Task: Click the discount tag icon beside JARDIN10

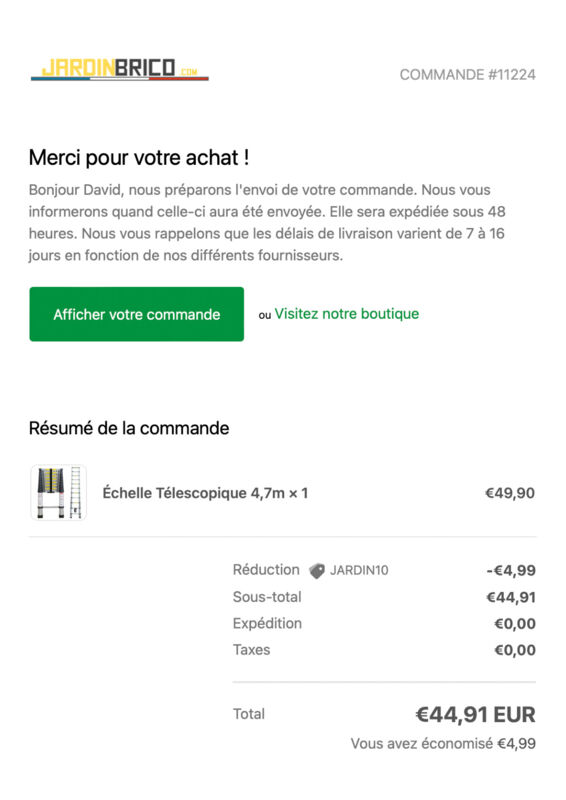Action: 317,570
